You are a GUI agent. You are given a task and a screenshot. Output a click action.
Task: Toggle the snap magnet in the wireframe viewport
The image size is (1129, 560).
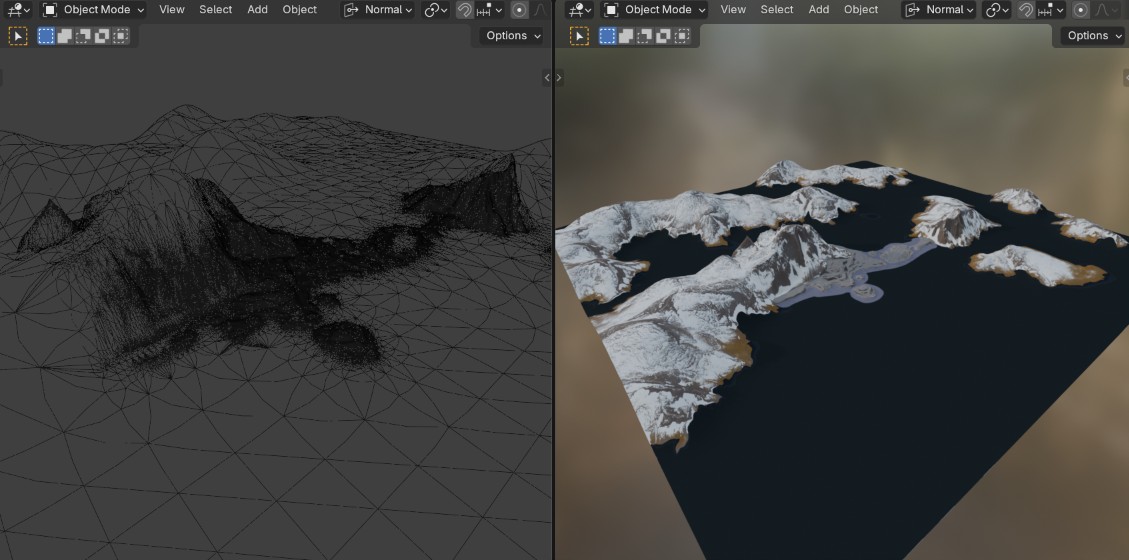(x=464, y=10)
